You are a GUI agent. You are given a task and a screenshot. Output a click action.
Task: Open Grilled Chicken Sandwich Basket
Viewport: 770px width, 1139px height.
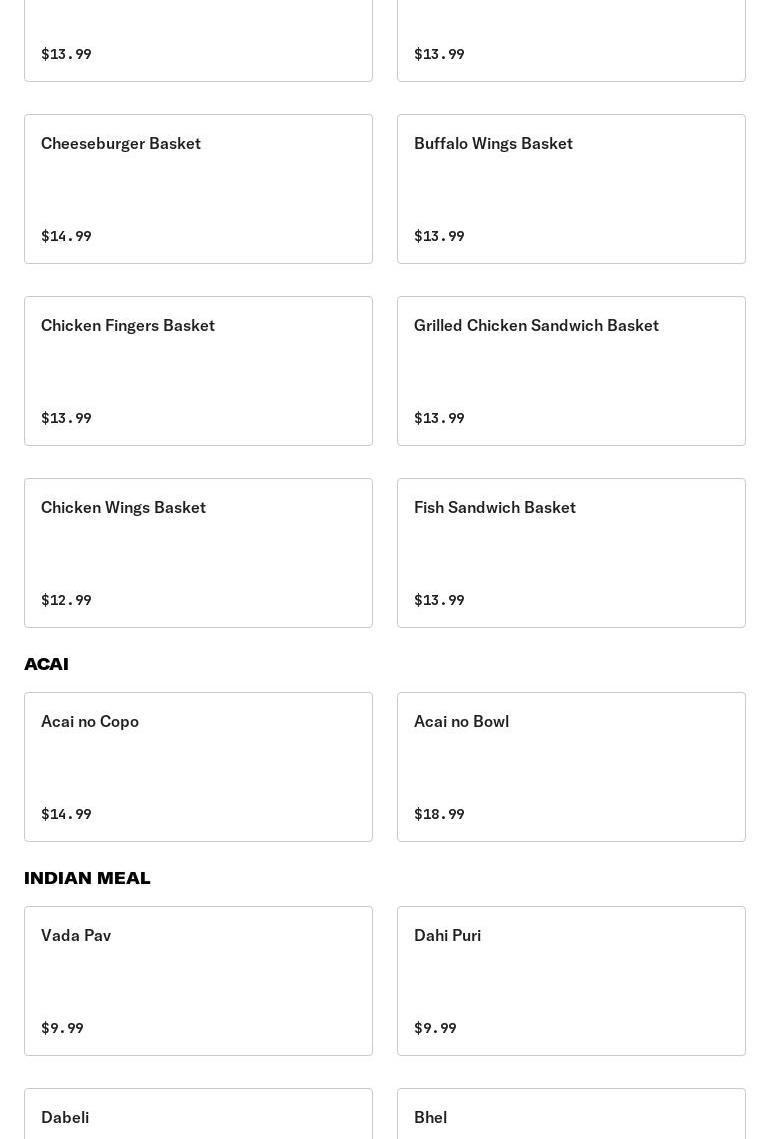571,371
